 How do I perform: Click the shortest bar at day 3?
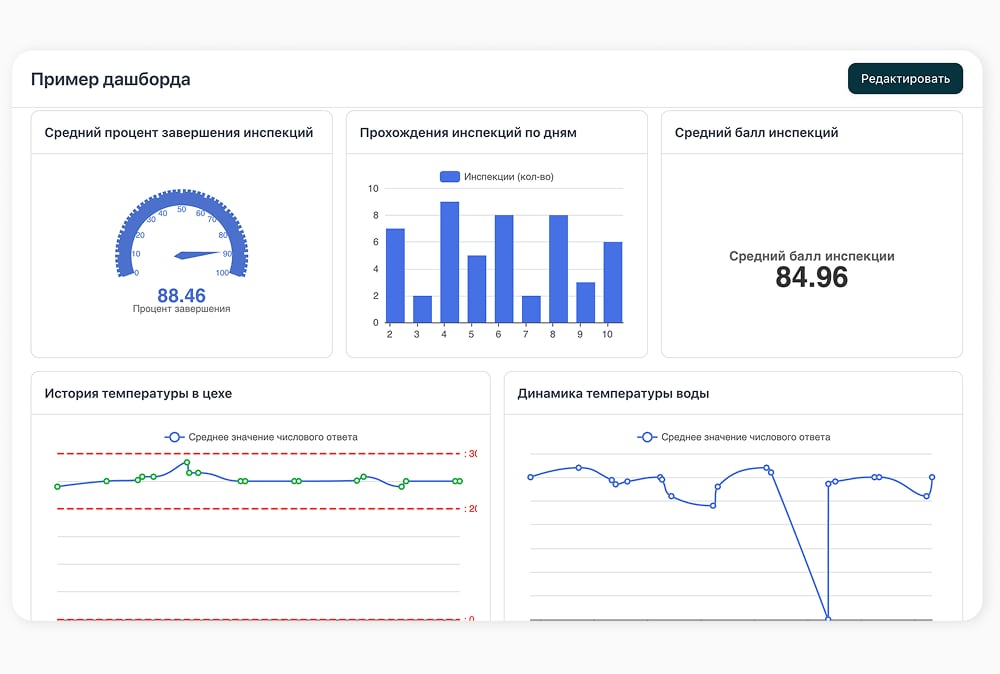(x=422, y=309)
